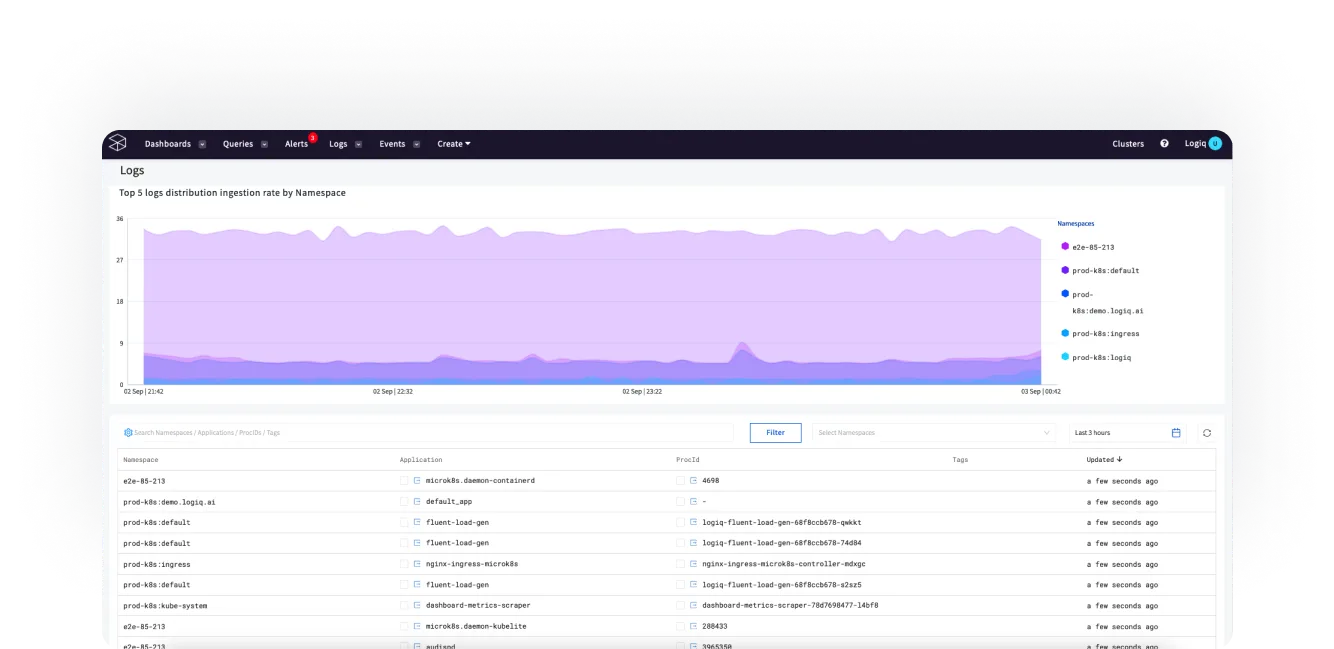Click the view icon beside nginx-ingress-microk8s-controller-mdxgc
This screenshot has width=1334, height=649.
click(693, 564)
